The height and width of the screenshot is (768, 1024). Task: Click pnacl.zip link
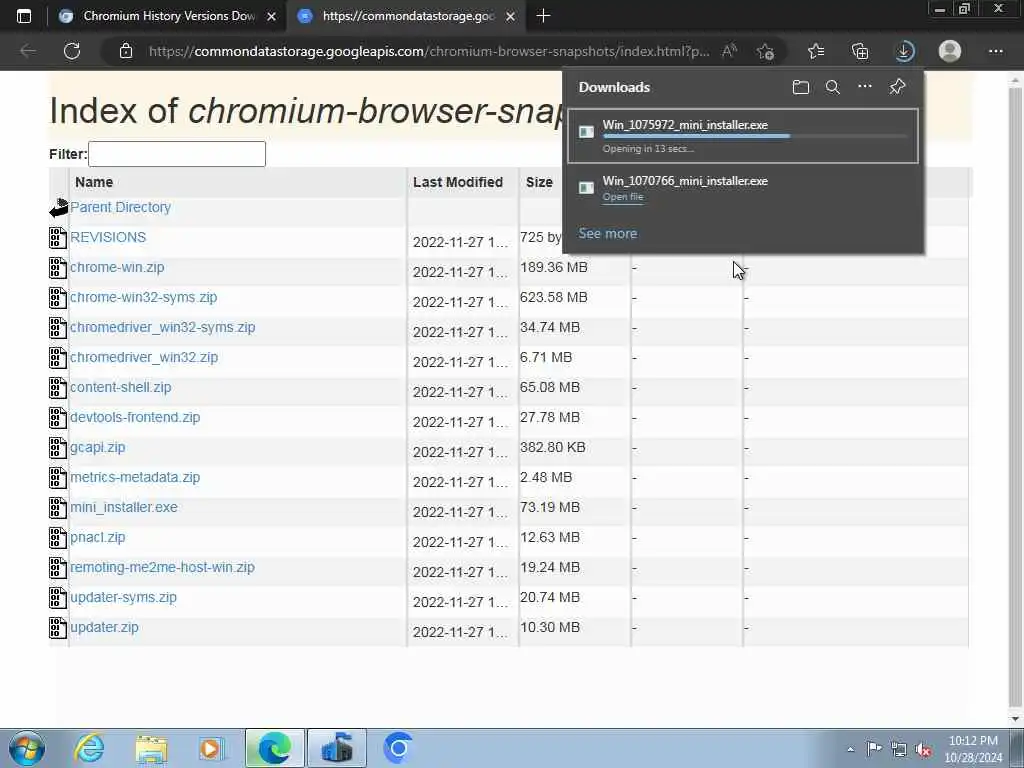pos(98,537)
